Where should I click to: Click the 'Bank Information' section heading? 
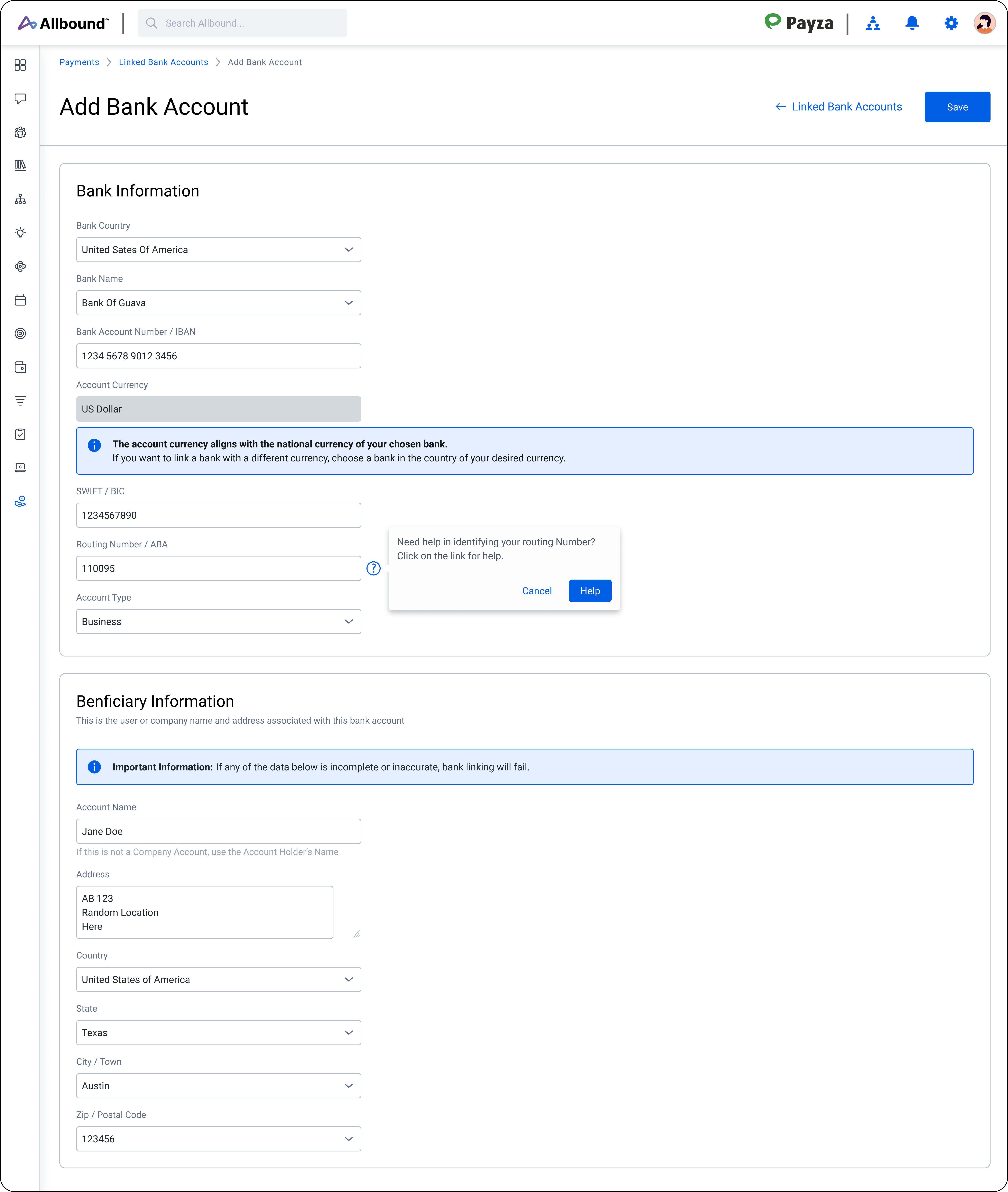tap(138, 191)
